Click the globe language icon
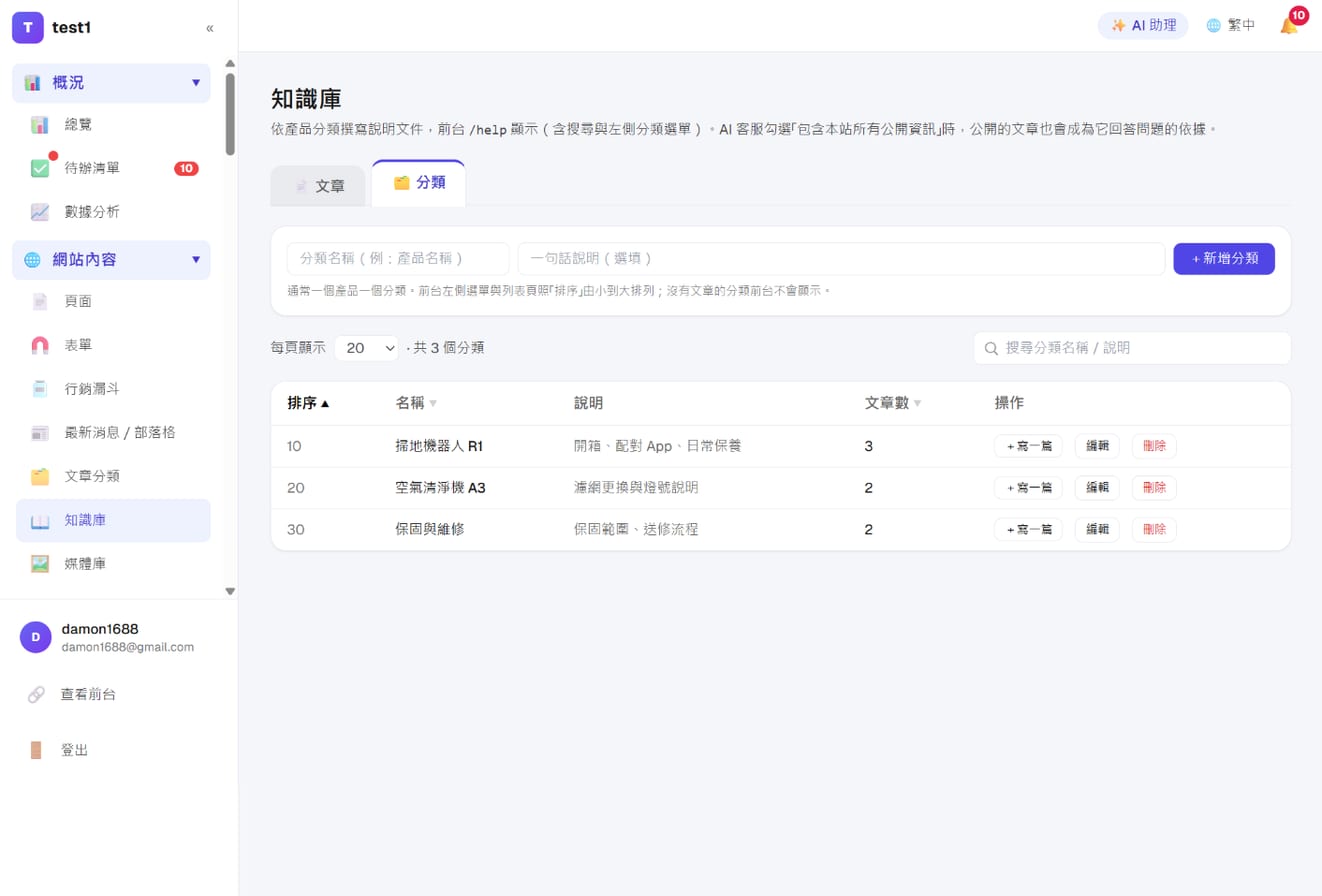Screen dimensions: 1322x896 click(x=1213, y=26)
